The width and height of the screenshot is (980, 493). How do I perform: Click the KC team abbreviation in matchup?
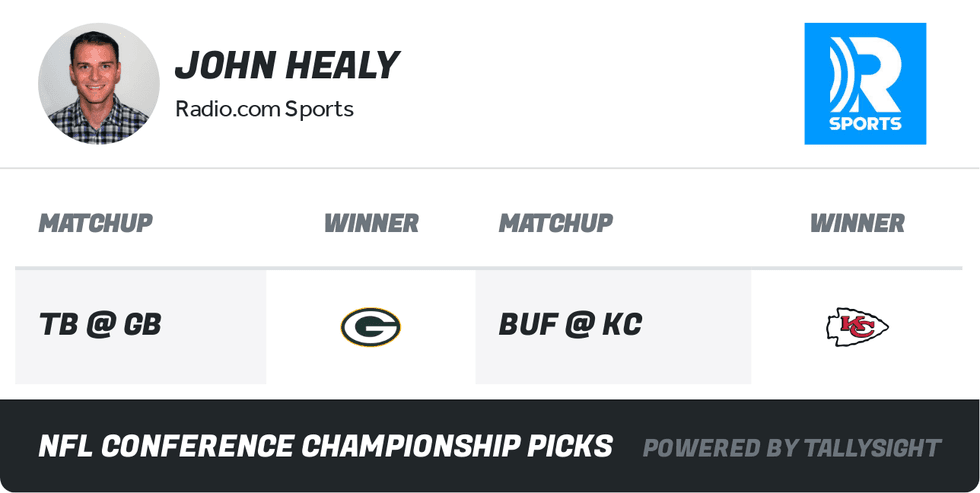[621, 325]
